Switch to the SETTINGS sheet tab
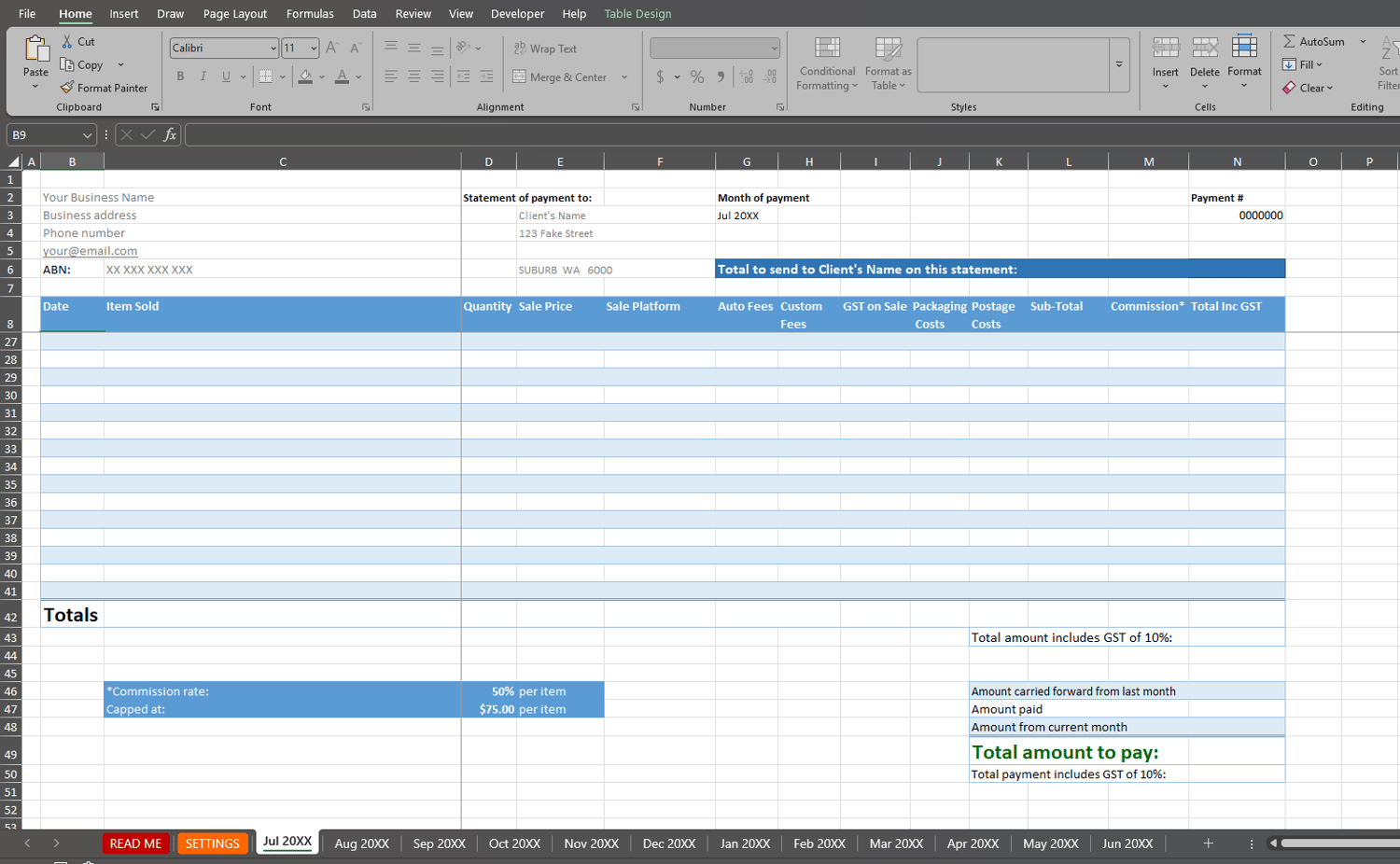Viewport: 1400px width, 864px height. pyautogui.click(x=213, y=843)
